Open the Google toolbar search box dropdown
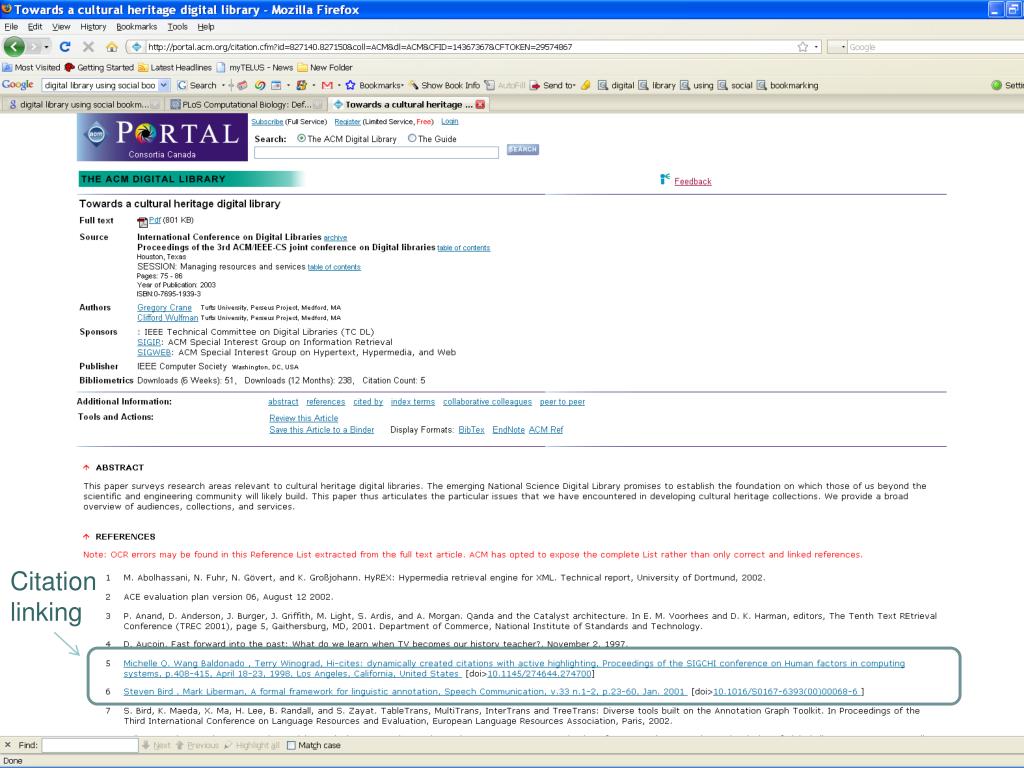The image size is (1024, 768). click(164, 86)
